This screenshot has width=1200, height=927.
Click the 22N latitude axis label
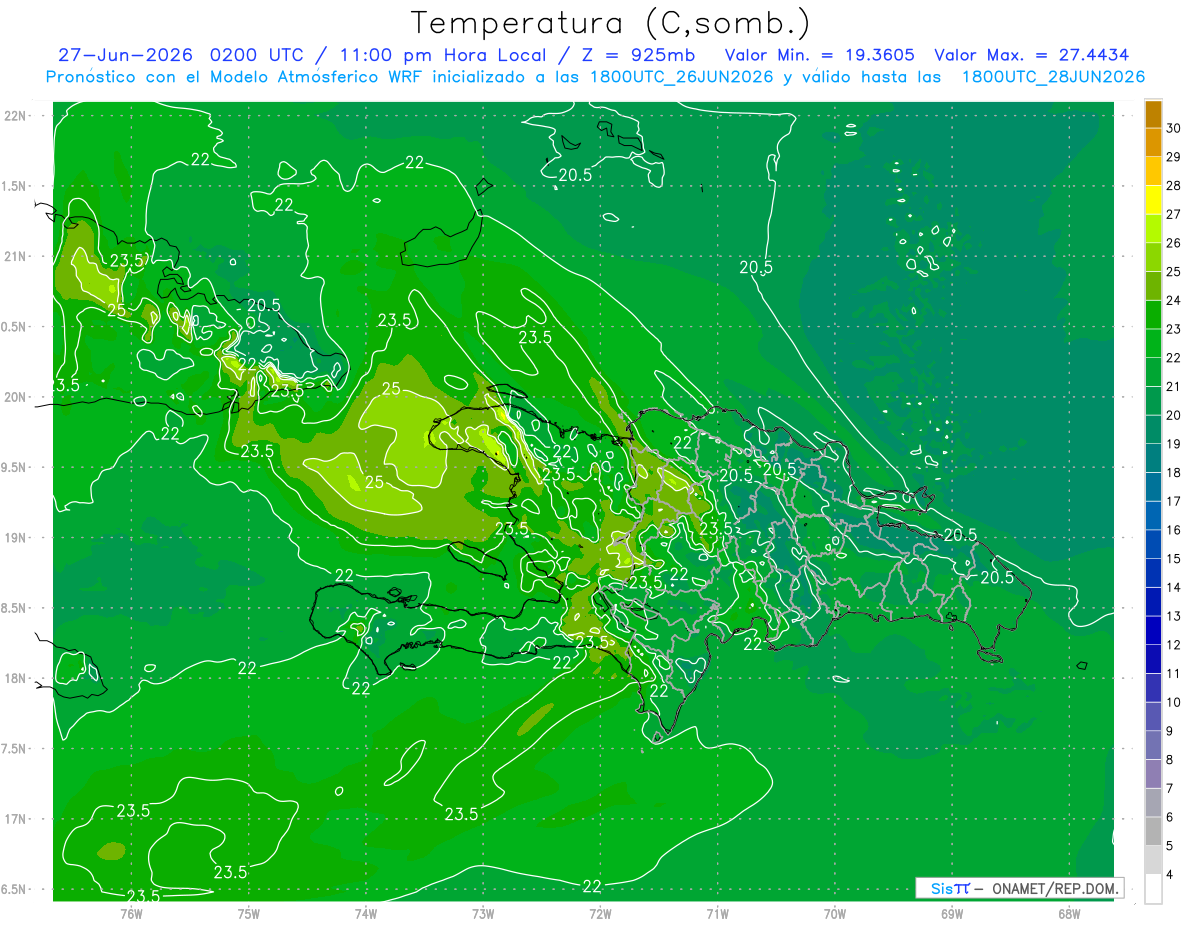click(16, 115)
